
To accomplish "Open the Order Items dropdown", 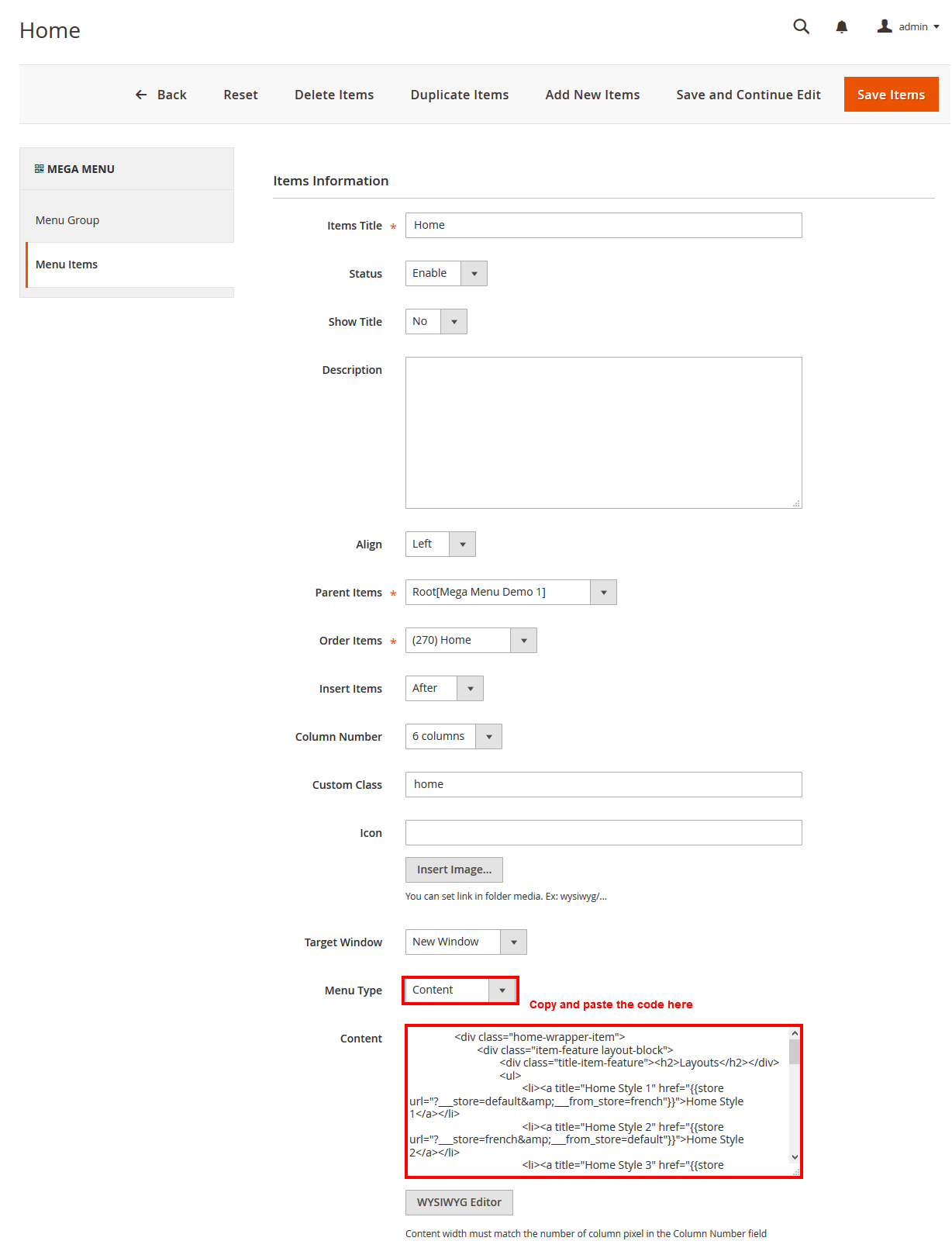I will [x=471, y=640].
